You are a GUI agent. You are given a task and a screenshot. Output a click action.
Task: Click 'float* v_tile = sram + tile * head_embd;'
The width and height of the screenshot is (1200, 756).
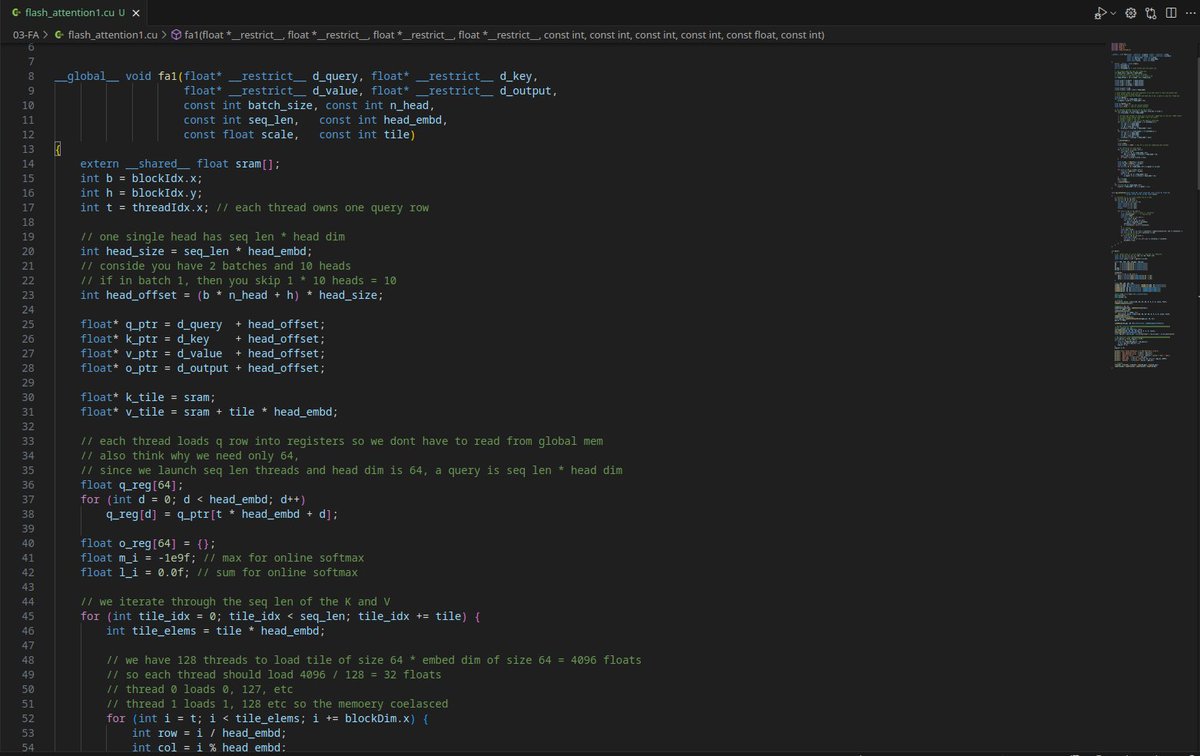(x=210, y=411)
